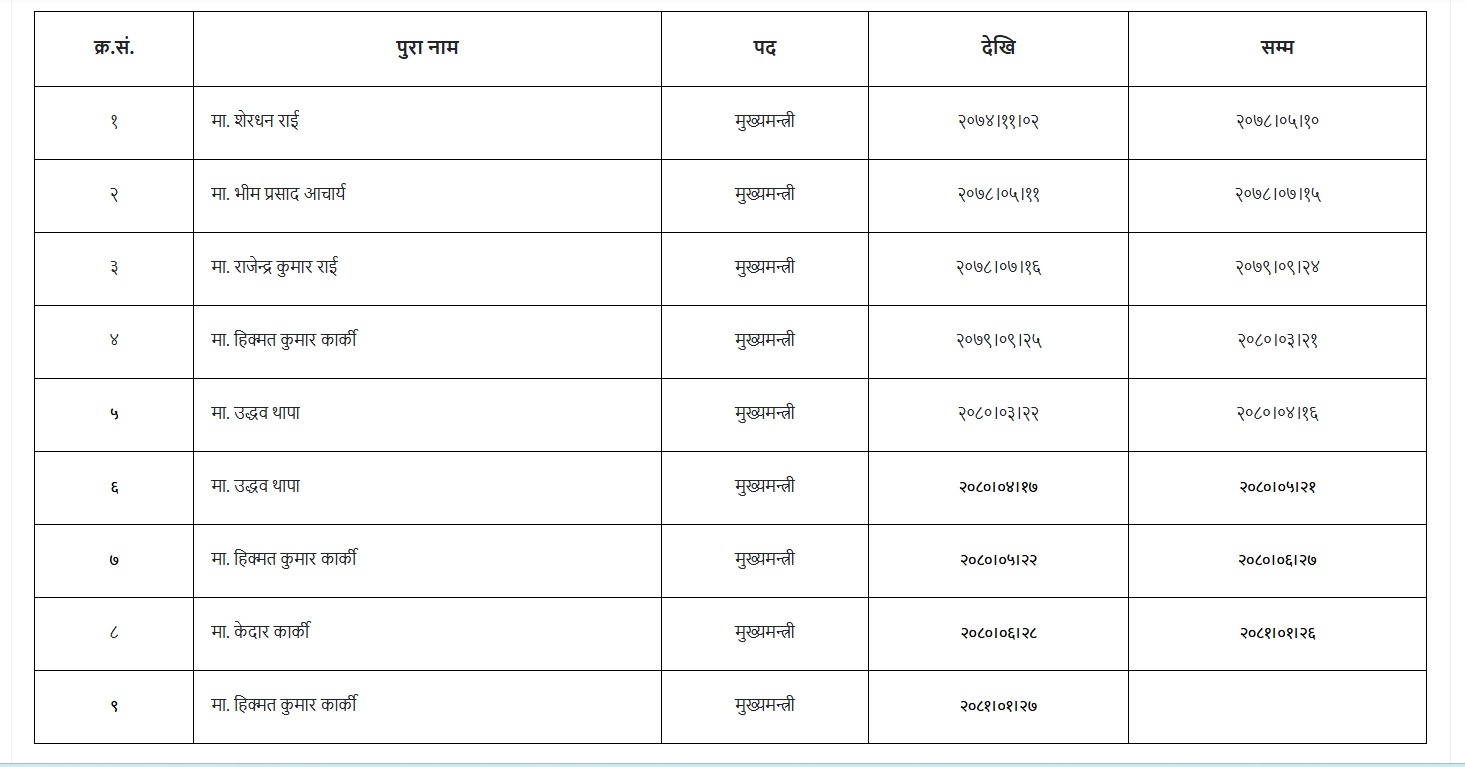Screen dimensions: 1465x767
Task: Click the empty सम्म cell in the last row
Action: (1277, 706)
